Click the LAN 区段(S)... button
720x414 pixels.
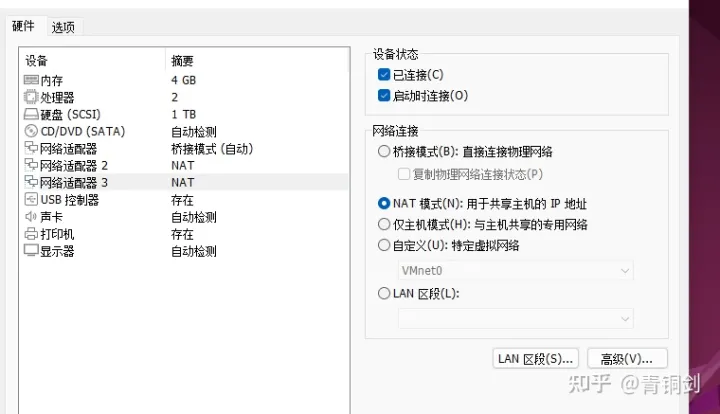536,358
